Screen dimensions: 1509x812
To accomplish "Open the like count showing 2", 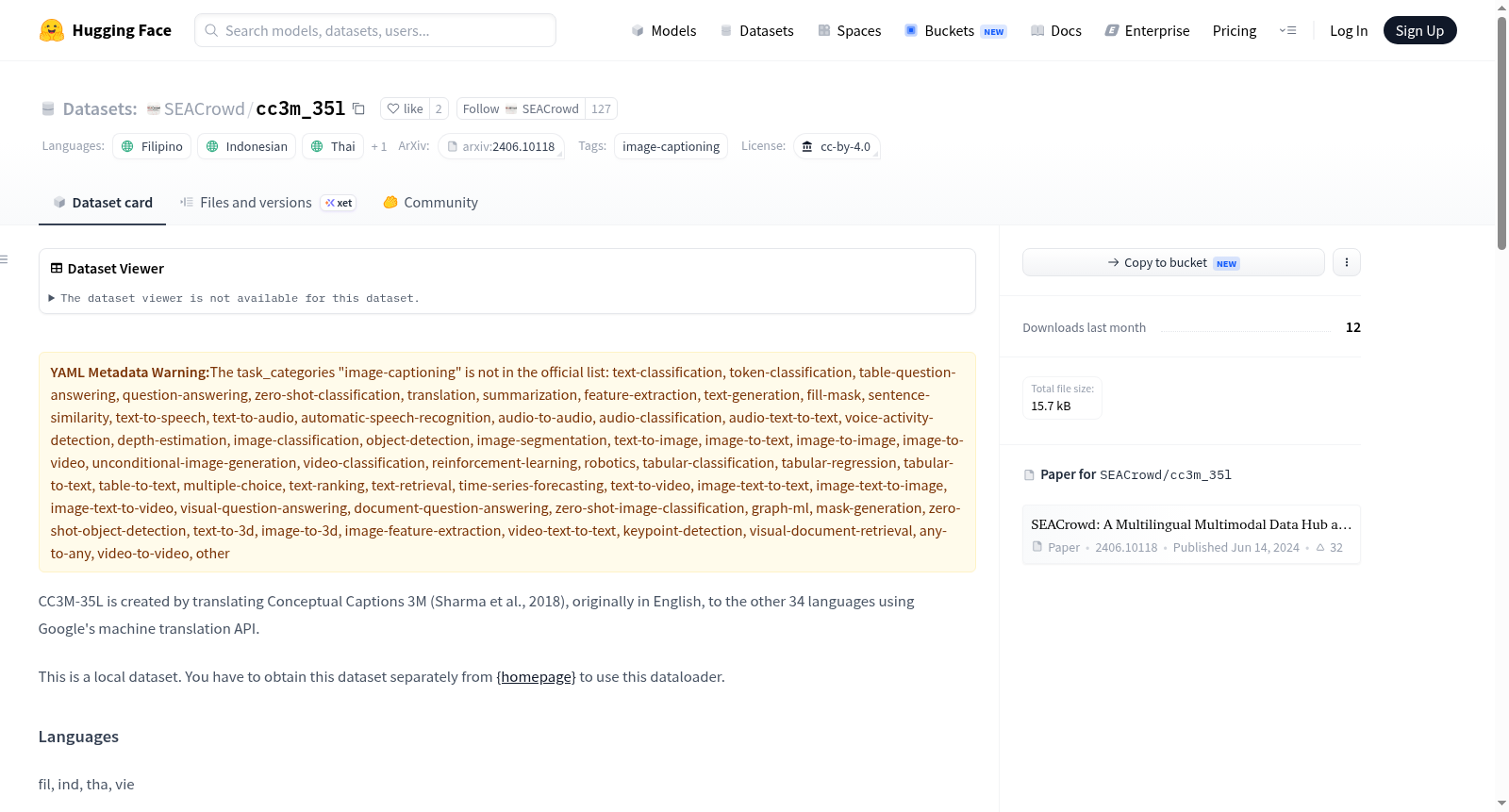I will click(x=439, y=108).
